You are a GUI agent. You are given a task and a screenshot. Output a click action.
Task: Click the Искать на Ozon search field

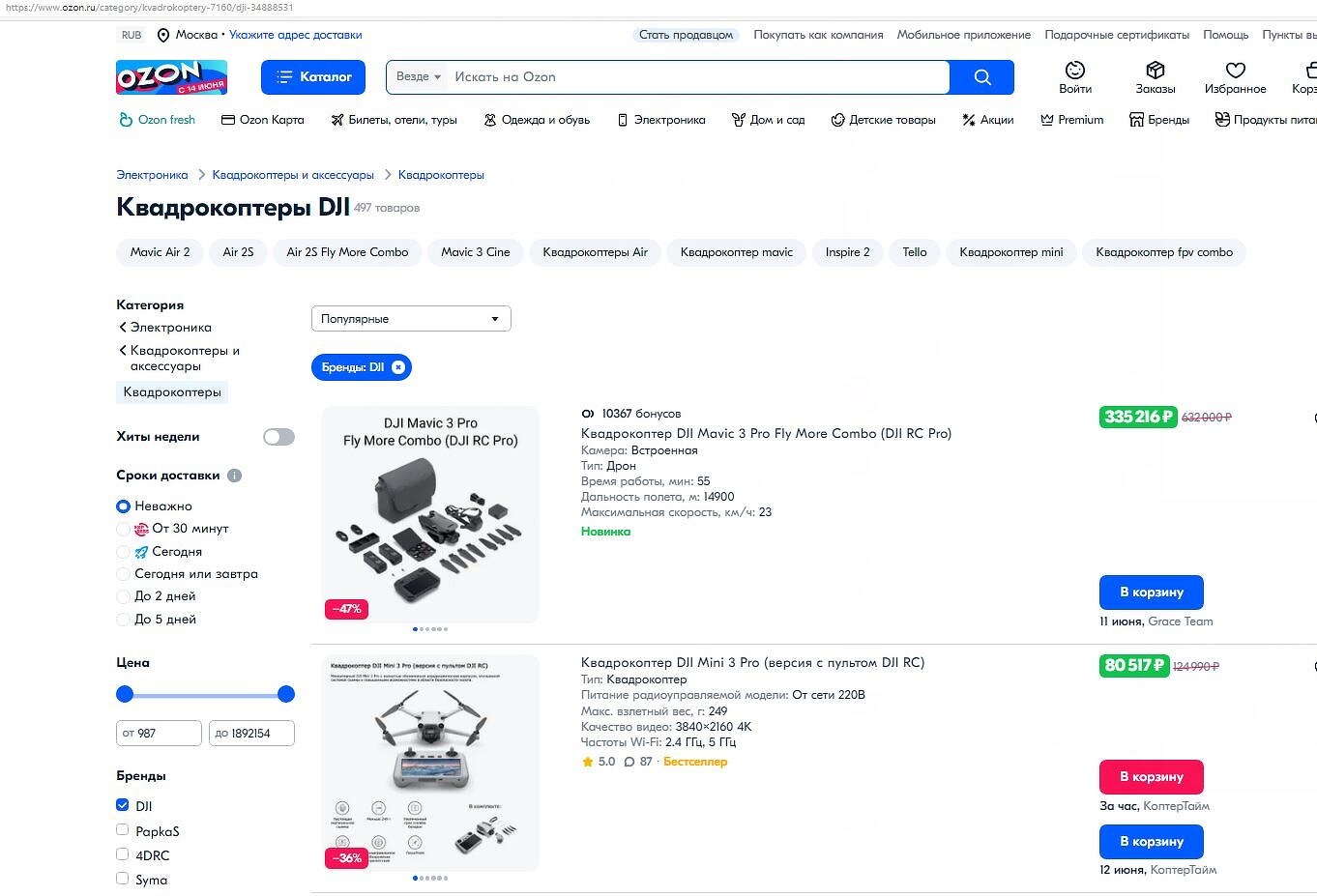tap(696, 77)
